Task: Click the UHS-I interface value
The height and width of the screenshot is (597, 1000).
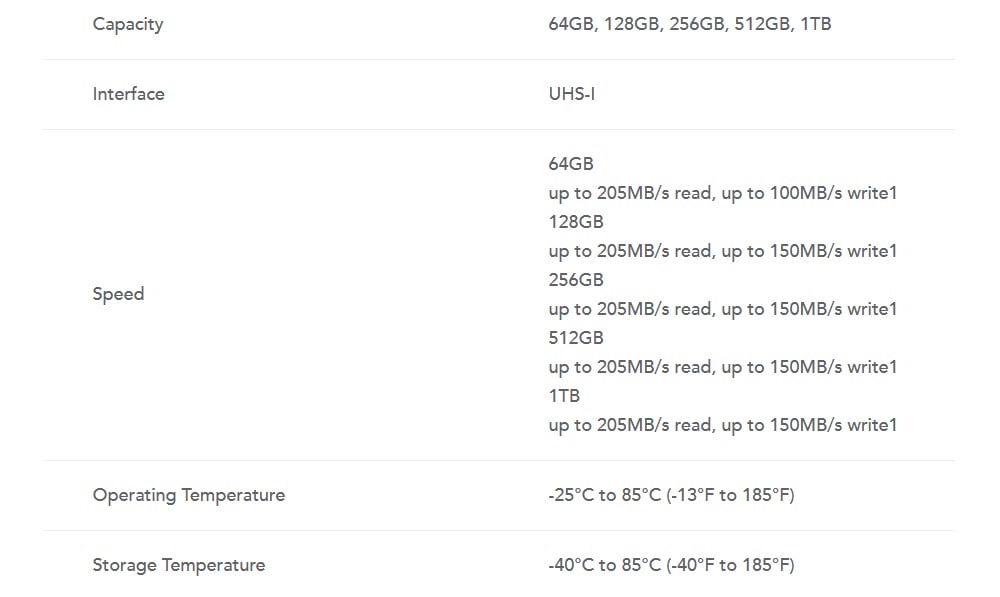Action: click(571, 94)
